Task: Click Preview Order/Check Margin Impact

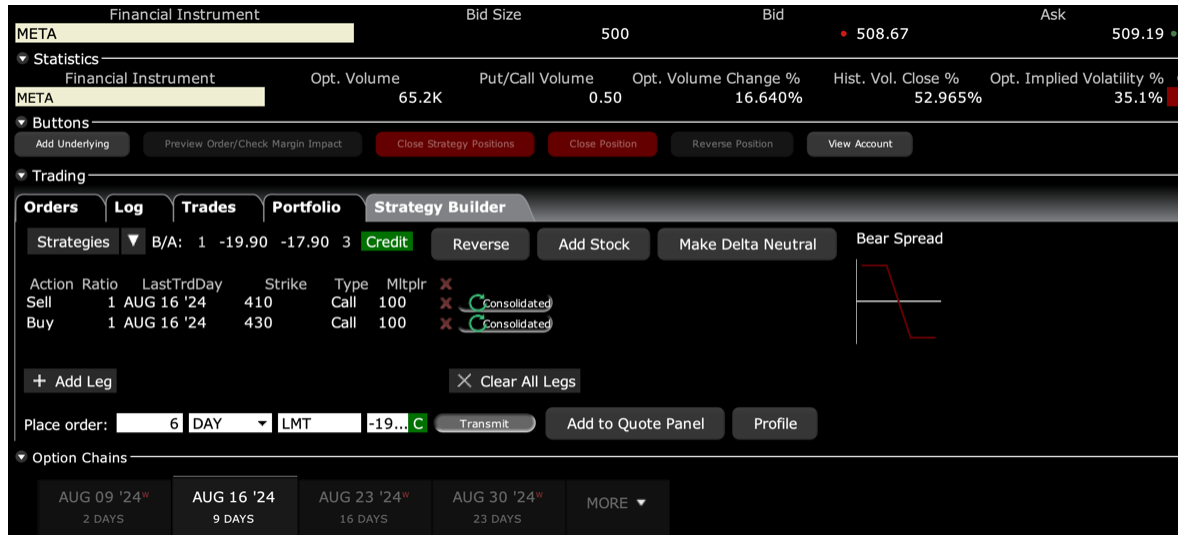Action: pos(253,144)
